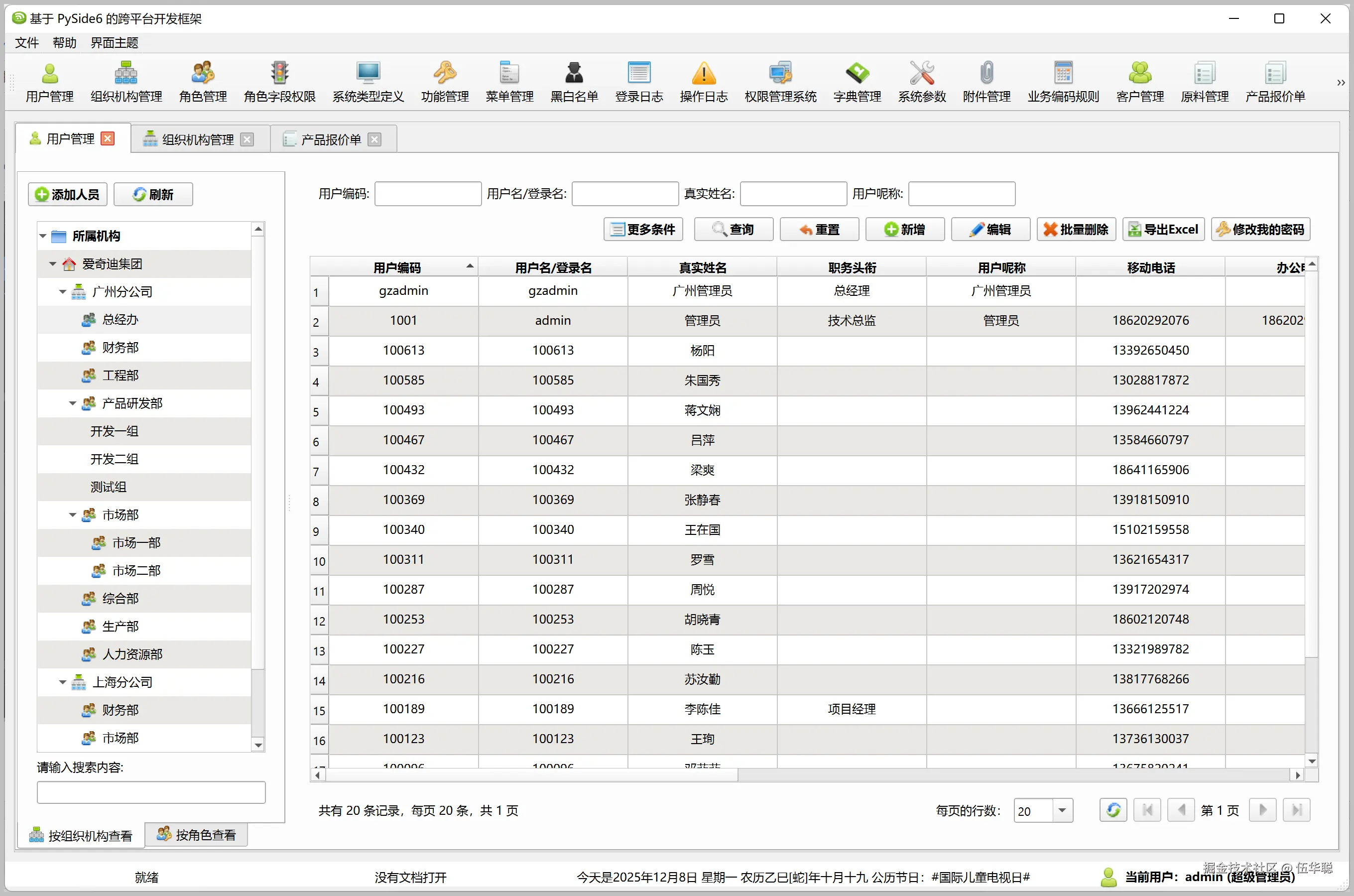
Task: Click the table horizontal scrollbar
Action: [531, 775]
